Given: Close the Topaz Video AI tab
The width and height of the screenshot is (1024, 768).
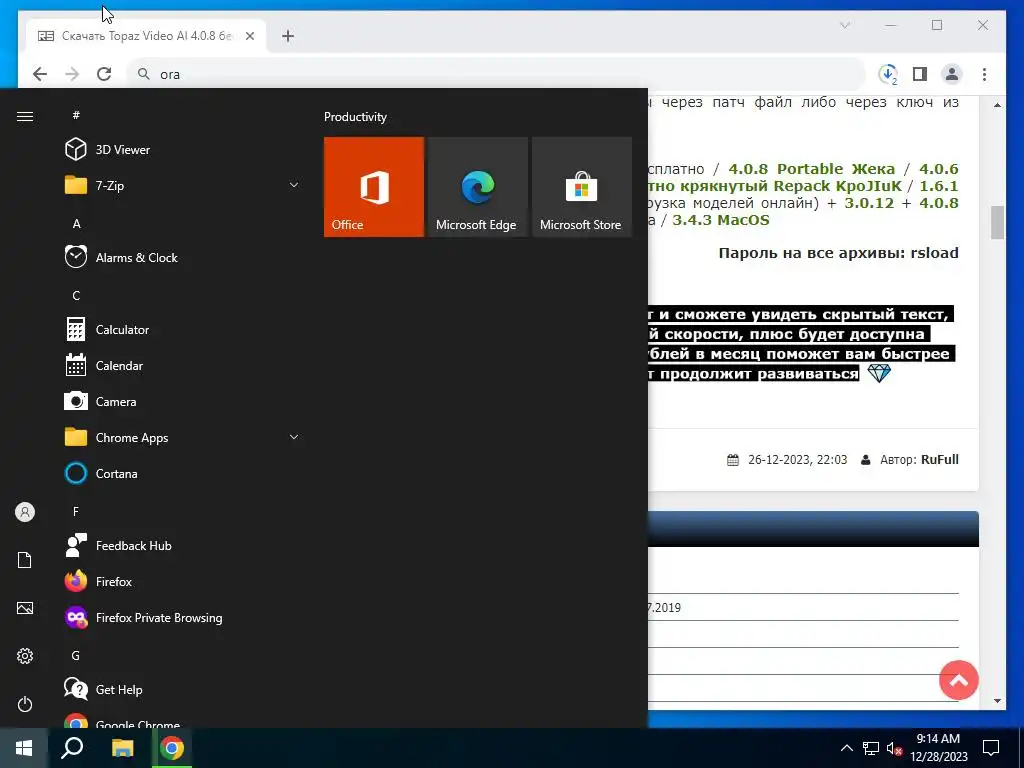Looking at the screenshot, I should point(249,36).
